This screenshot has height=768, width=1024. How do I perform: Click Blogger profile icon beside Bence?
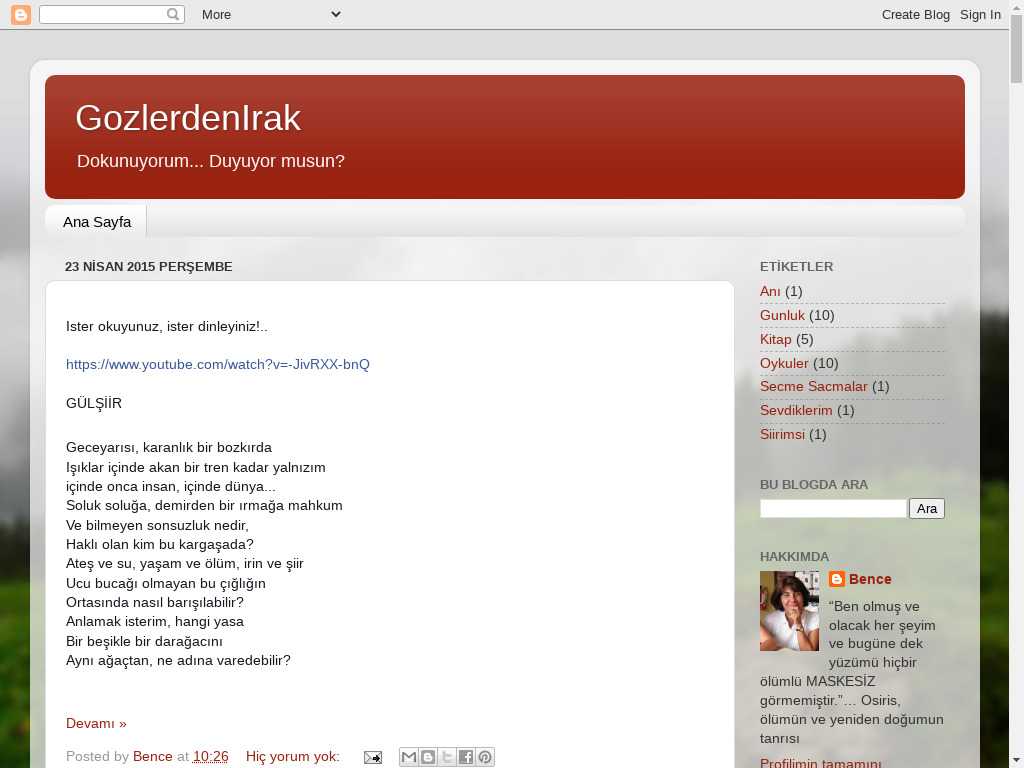pyautogui.click(x=837, y=579)
